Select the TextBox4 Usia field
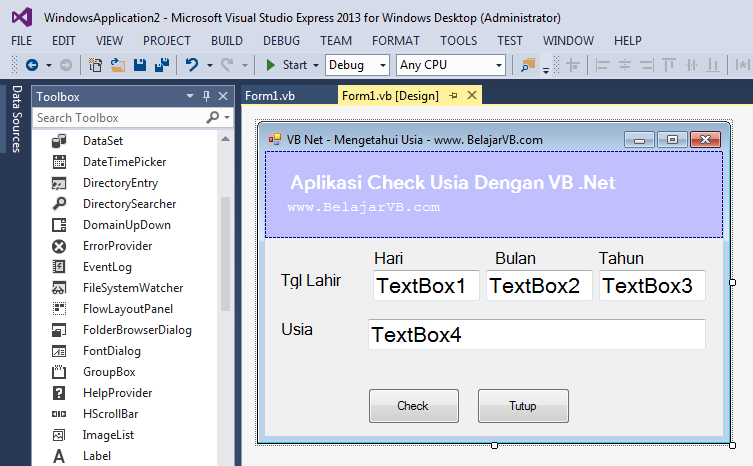Viewport: 753px width, 466px height. click(x=537, y=334)
